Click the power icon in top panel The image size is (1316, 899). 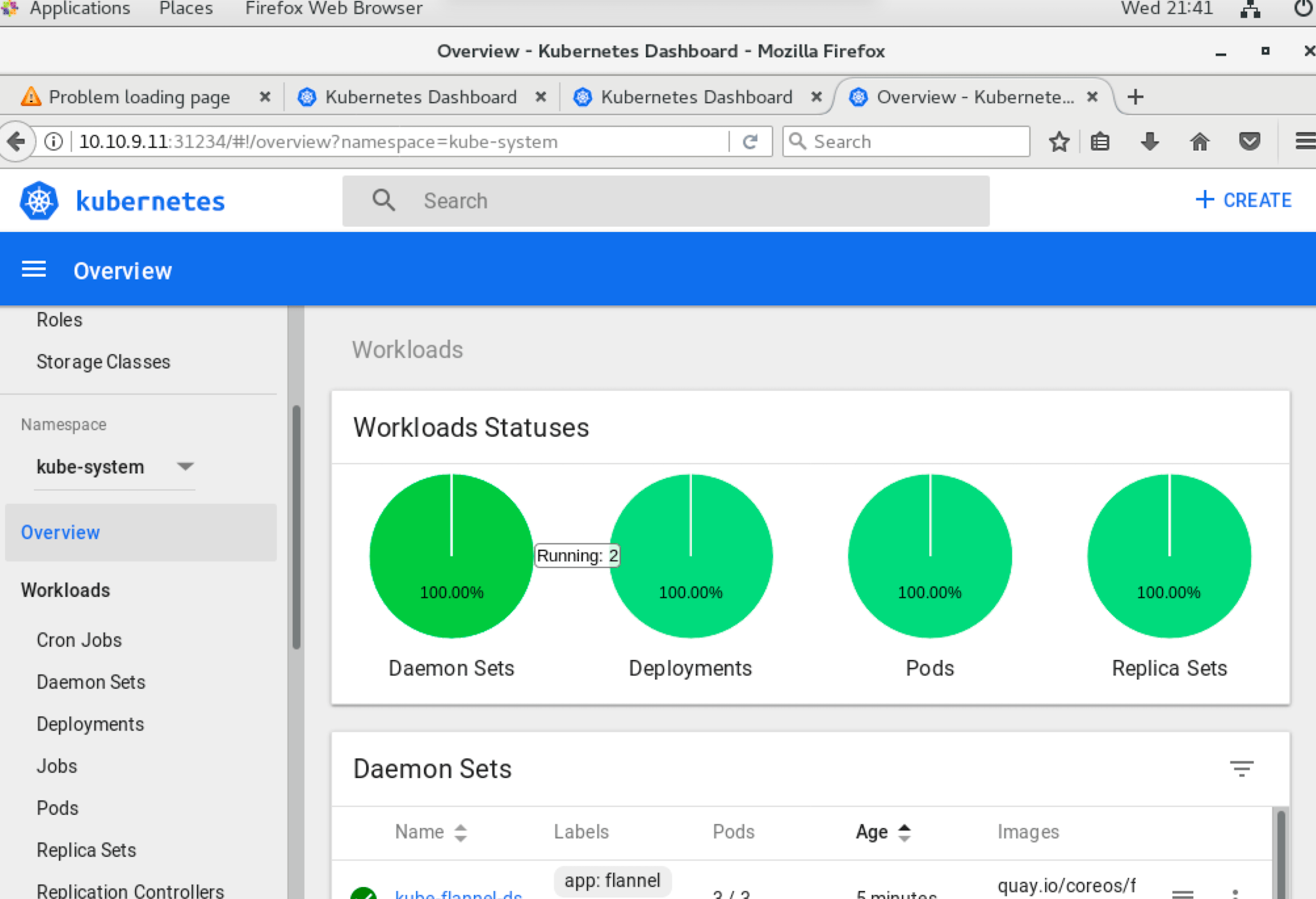(1305, 8)
